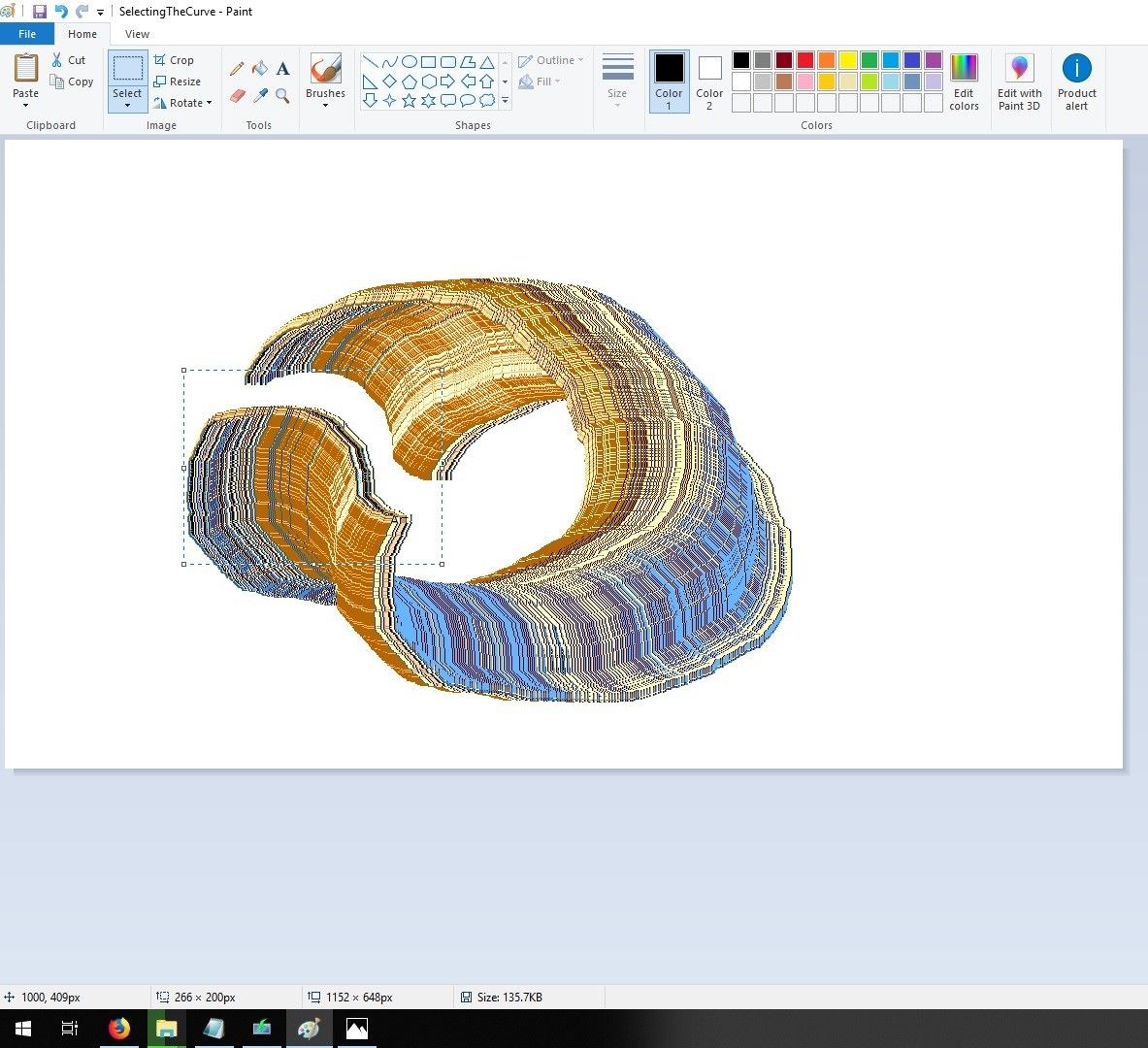Pick a color with the Color picker tool

259,93
